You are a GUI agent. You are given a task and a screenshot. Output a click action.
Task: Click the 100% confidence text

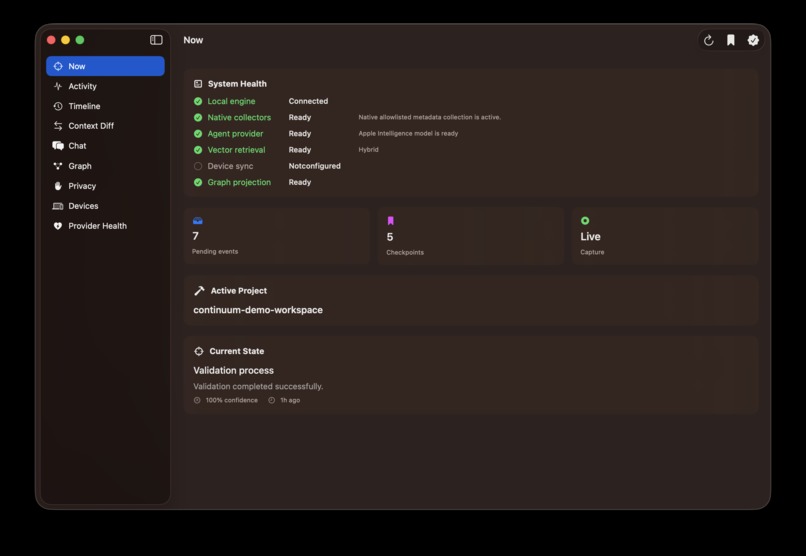pos(232,400)
